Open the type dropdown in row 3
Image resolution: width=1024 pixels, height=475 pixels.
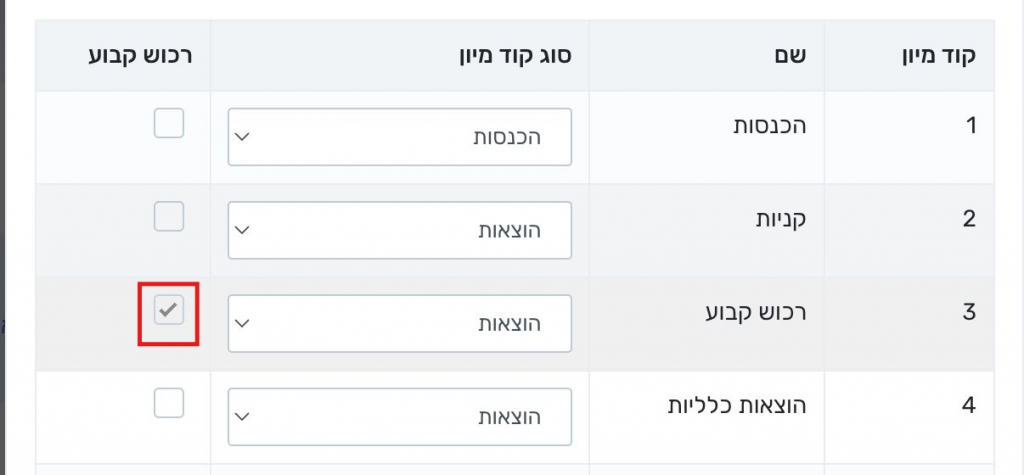pyautogui.click(x=400, y=324)
